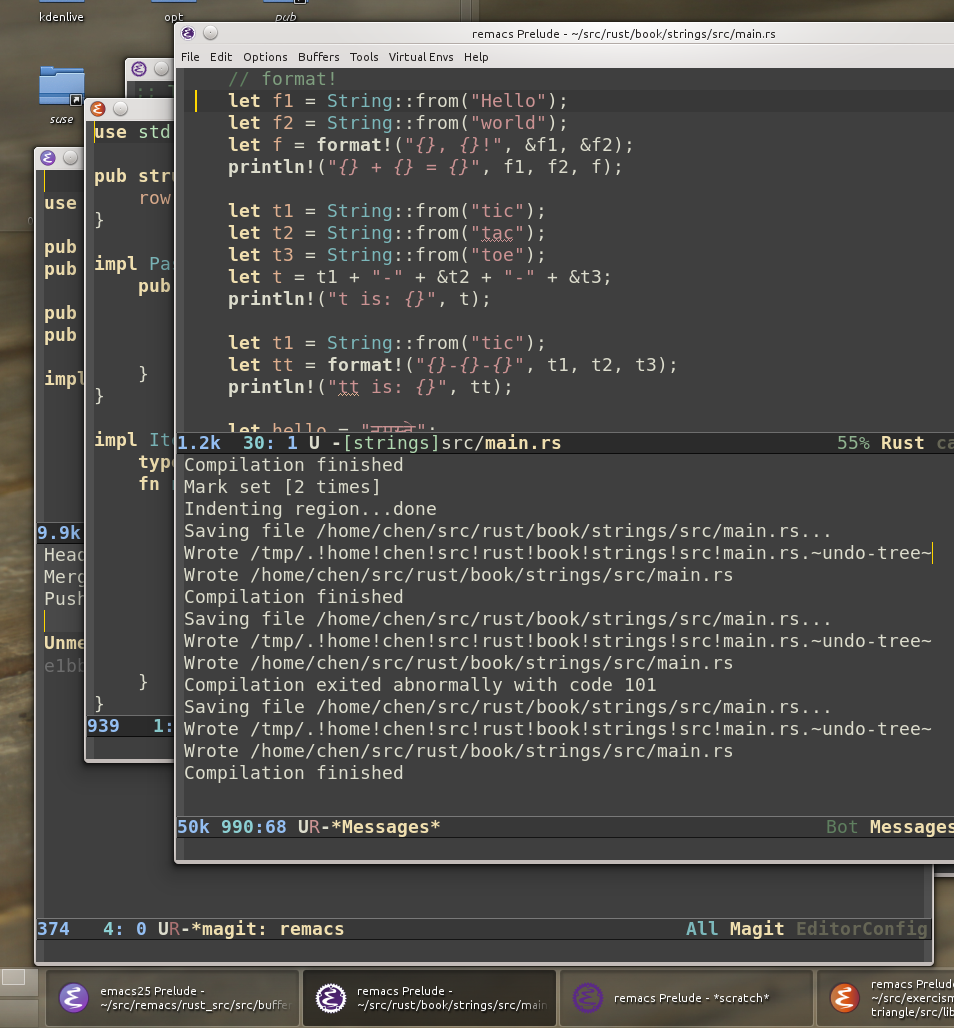This screenshot has height=1028, width=954.
Task: Switch to emacs25 Prelude taskbar entry
Action: [x=172, y=998]
